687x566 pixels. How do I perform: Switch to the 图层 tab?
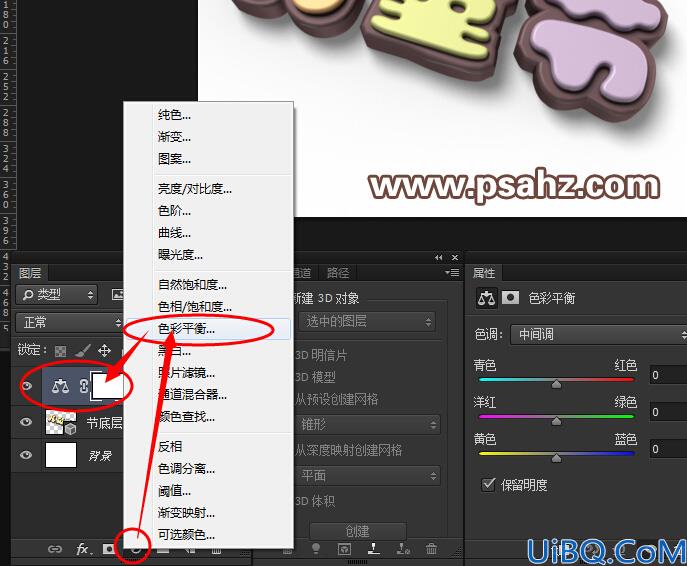[x=30, y=273]
